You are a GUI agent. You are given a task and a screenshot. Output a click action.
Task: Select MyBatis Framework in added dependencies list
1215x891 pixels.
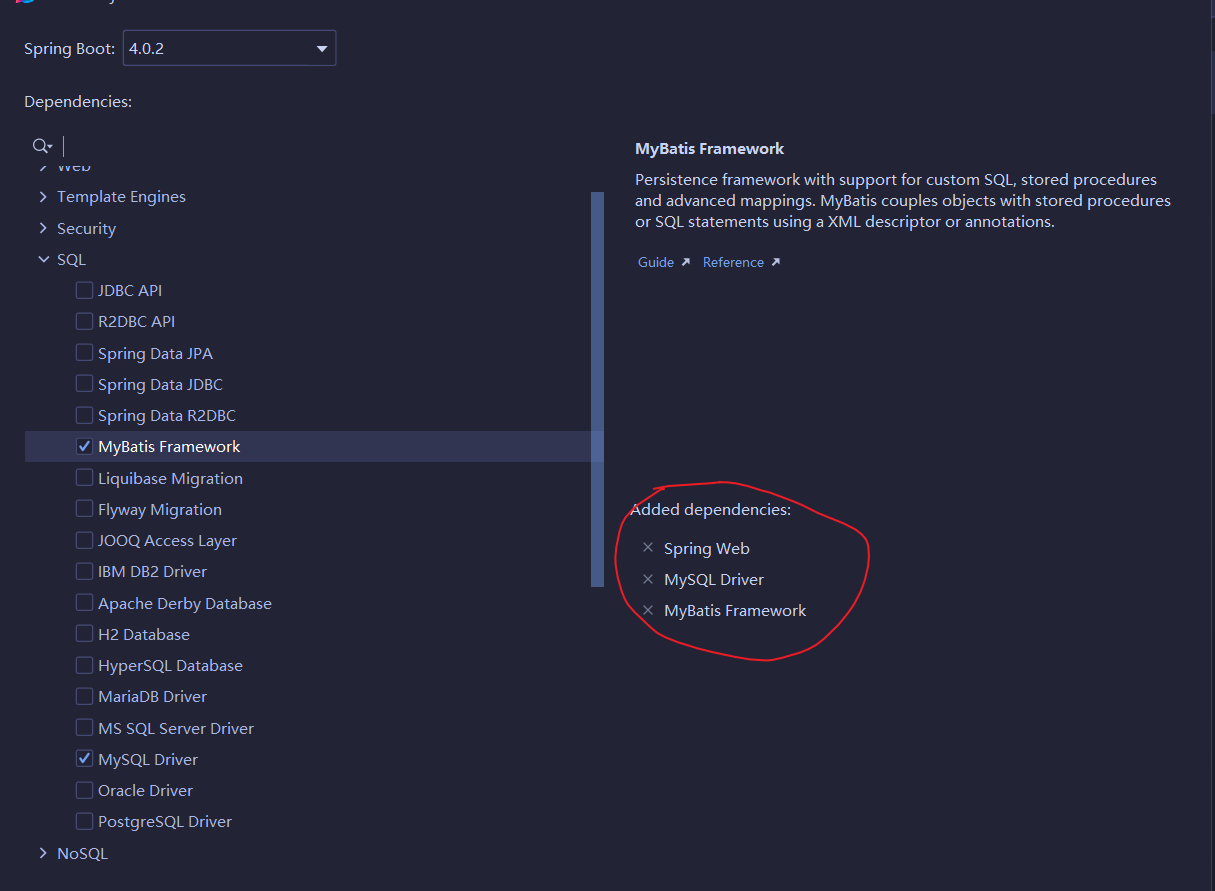[735, 610]
